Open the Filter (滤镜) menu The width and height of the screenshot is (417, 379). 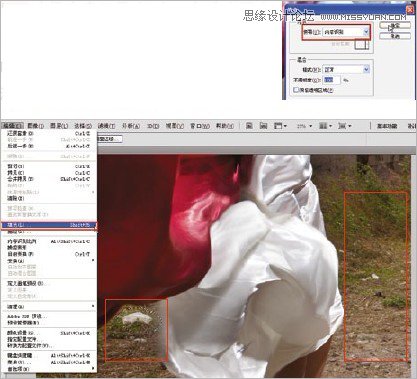pyautogui.click(x=106, y=126)
